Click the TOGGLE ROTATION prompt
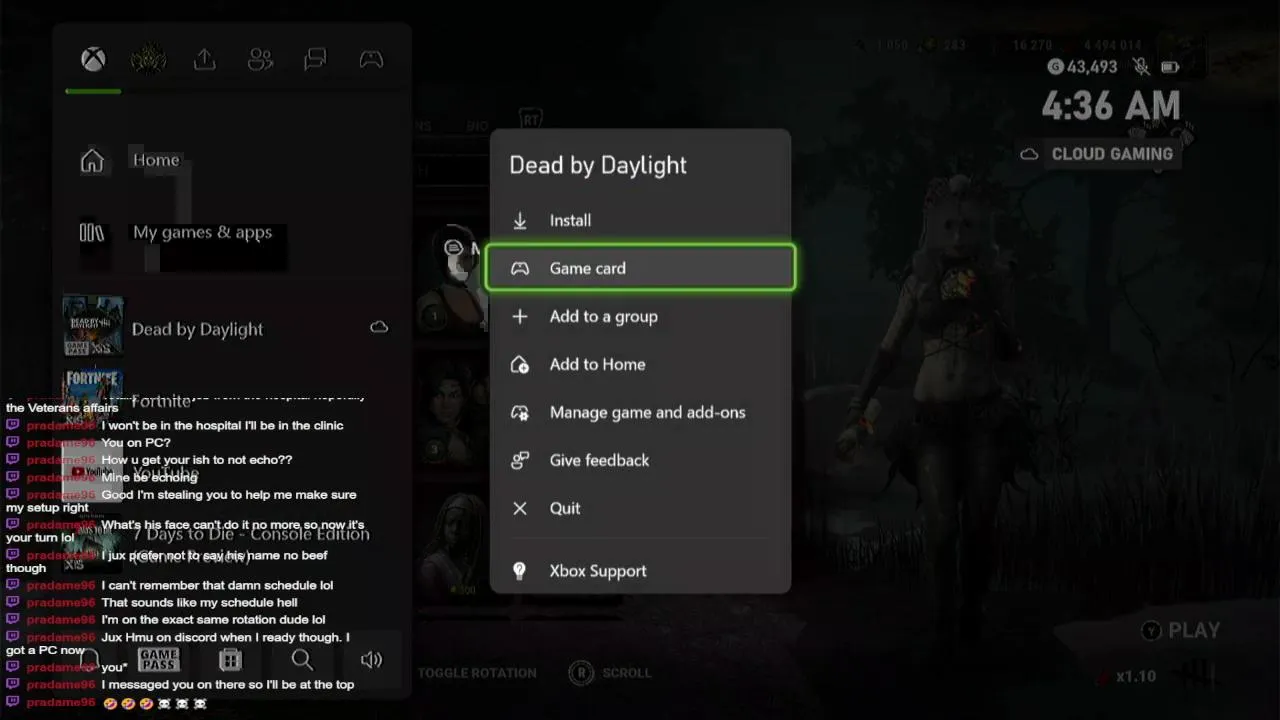This screenshot has height=720, width=1280. 476,673
